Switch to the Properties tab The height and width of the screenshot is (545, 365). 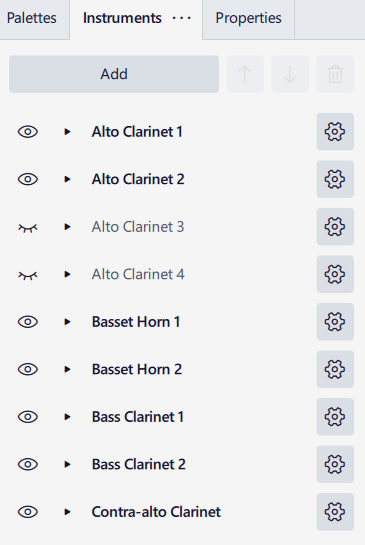pyautogui.click(x=248, y=18)
